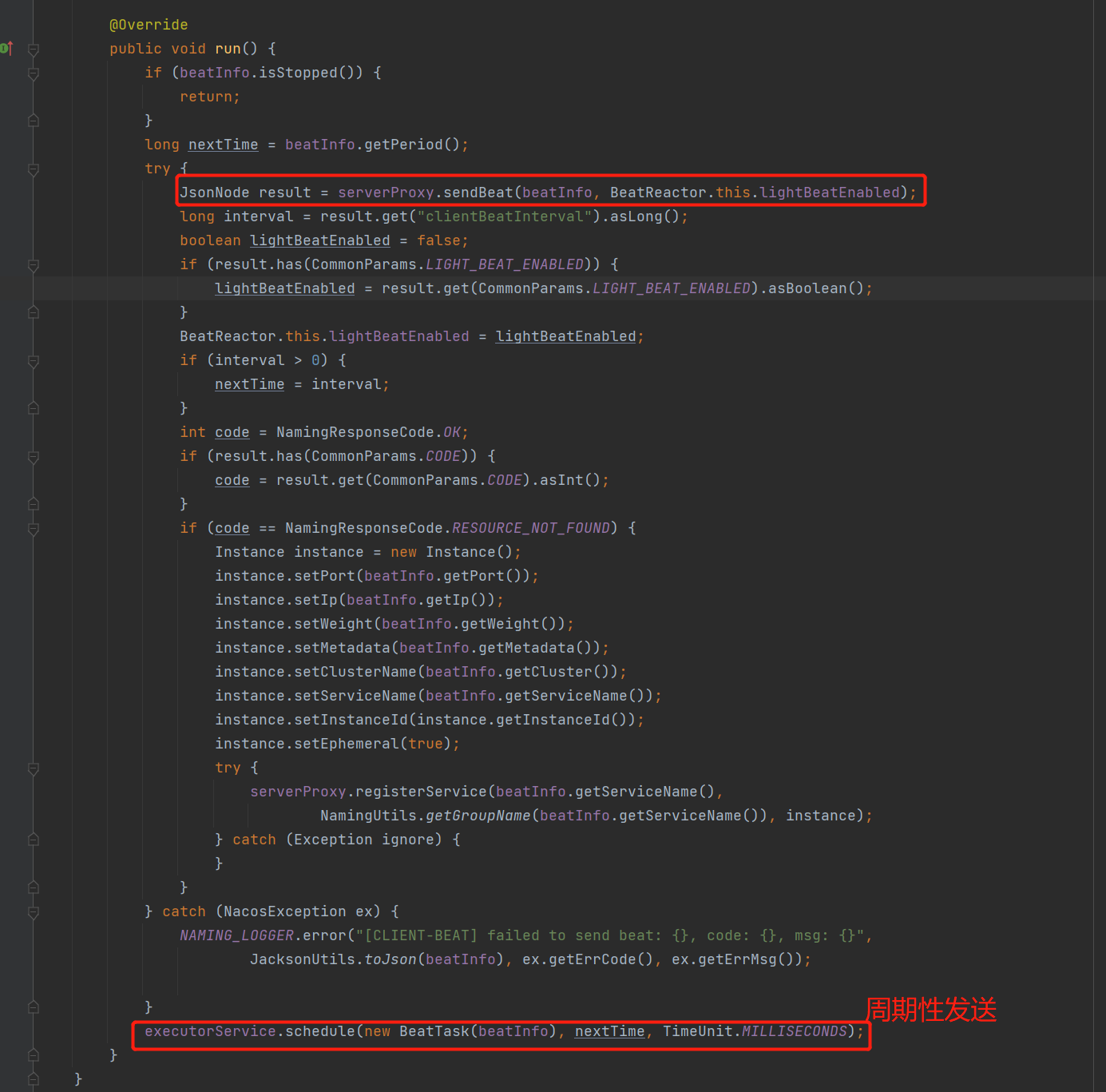Screen dimensions: 1106x1092
Task: Fold the if result.has(CommonParams.CODE) block
Action: (x=34, y=457)
